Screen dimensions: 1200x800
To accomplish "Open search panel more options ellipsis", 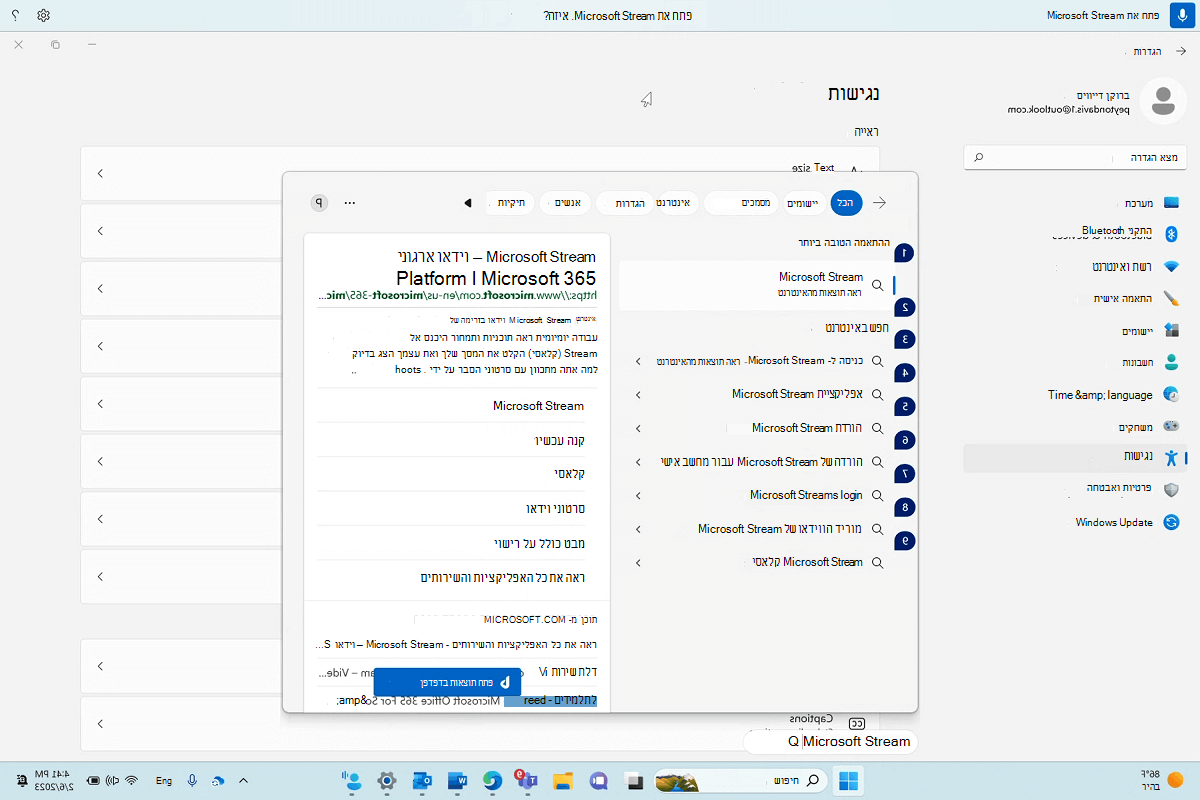I will point(350,202).
